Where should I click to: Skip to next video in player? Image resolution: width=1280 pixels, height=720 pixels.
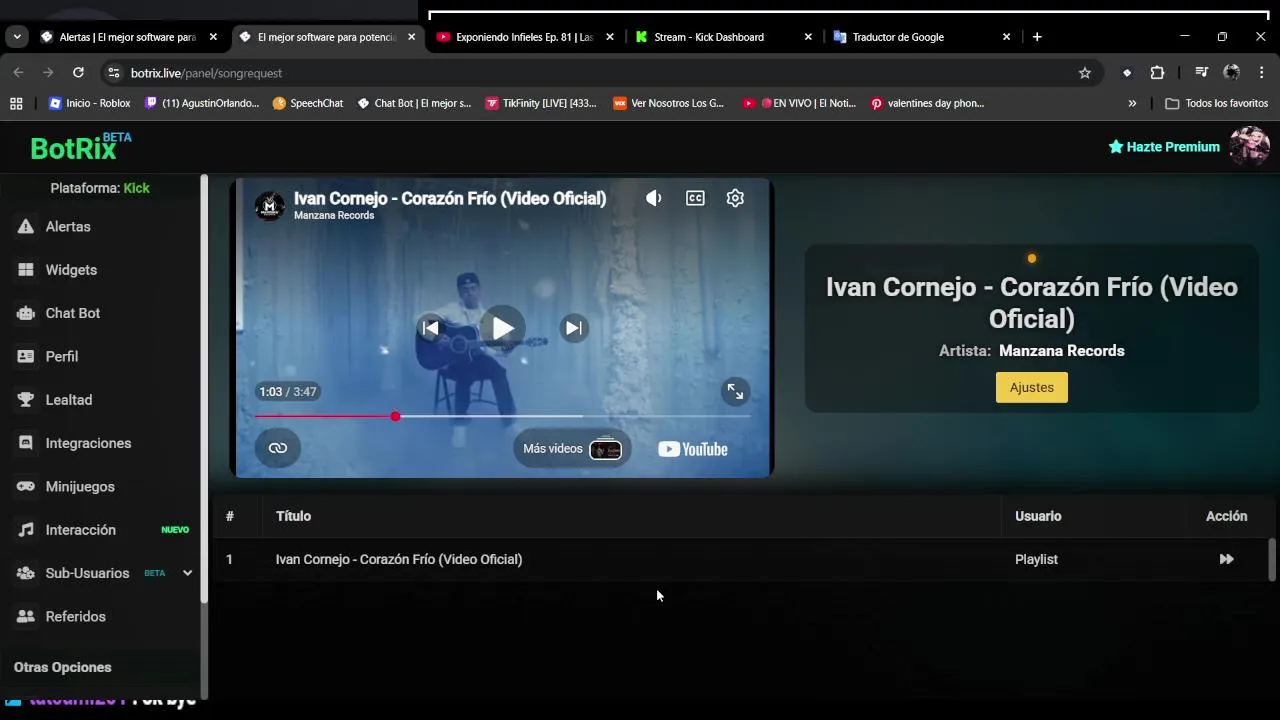click(x=574, y=328)
